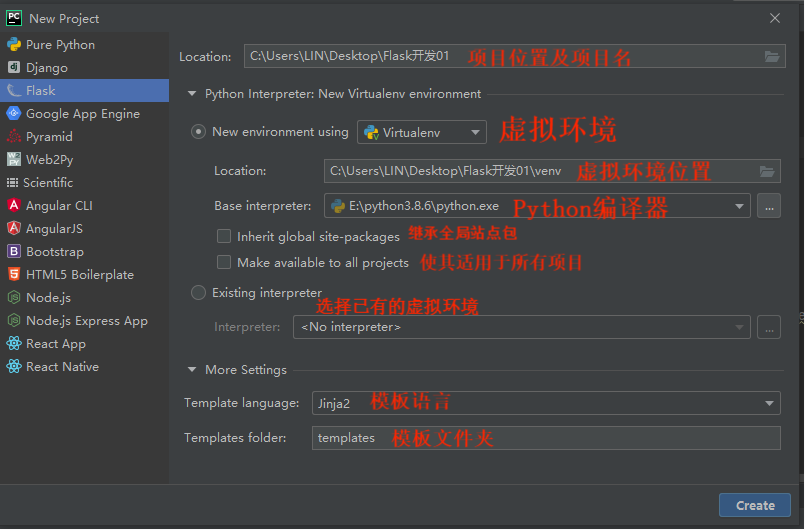Open the Template language Jinja2 dropdown

546,403
